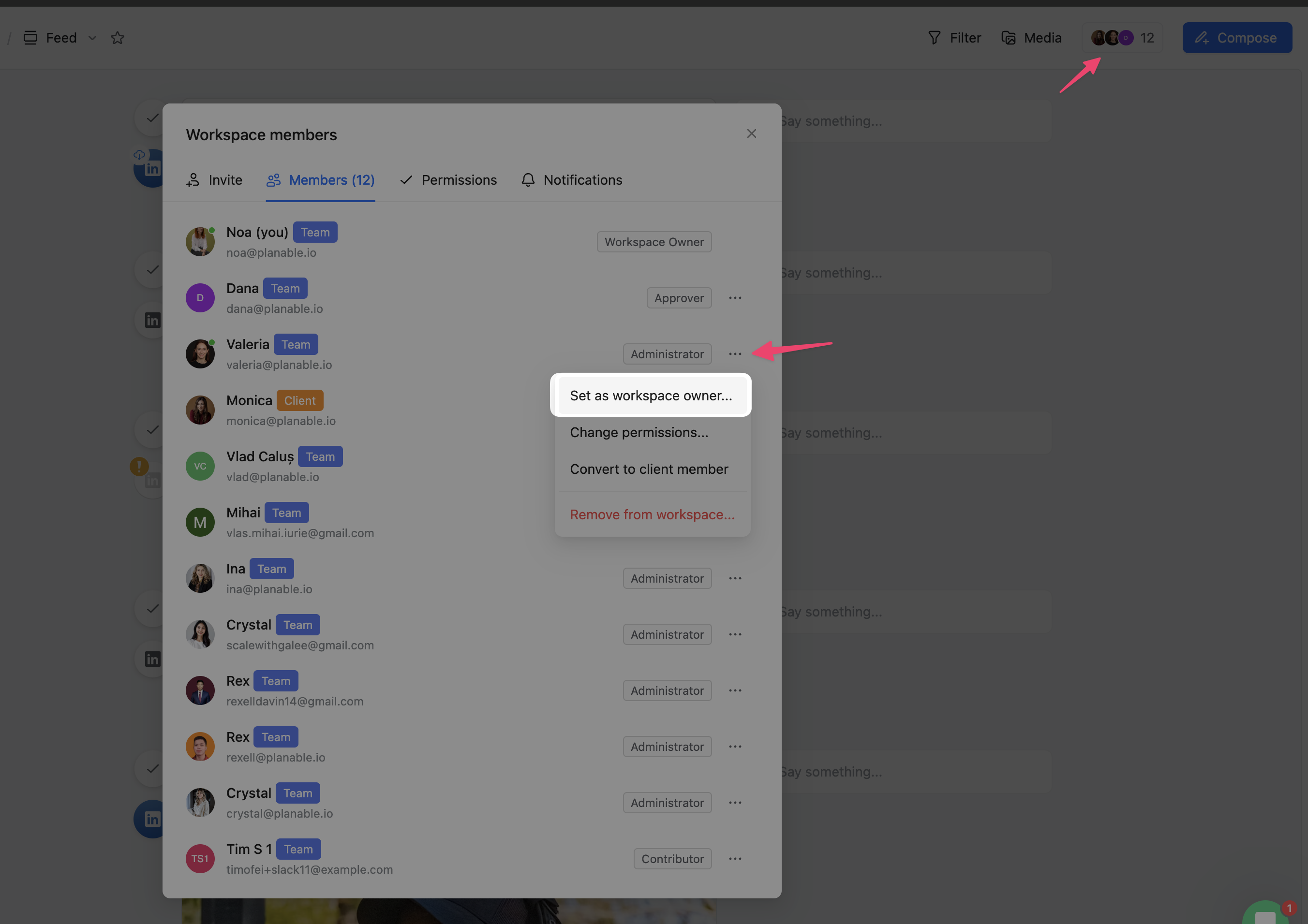Open options menu for Tim S 1
Viewport: 1308px width, 924px height.
735,859
